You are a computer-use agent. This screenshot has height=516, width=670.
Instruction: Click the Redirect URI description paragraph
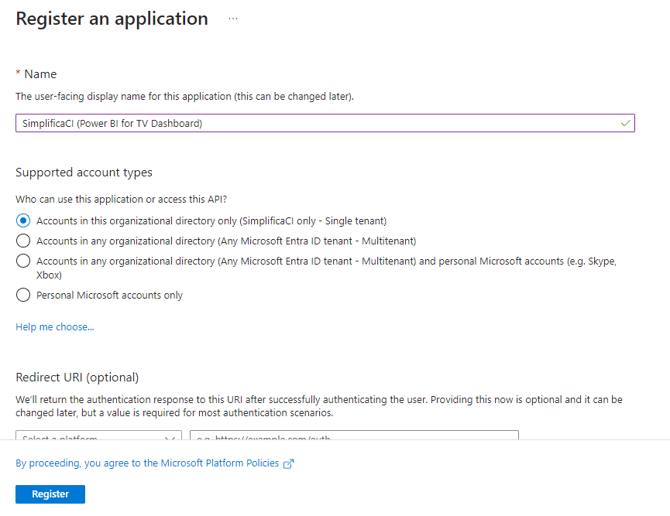320,406
